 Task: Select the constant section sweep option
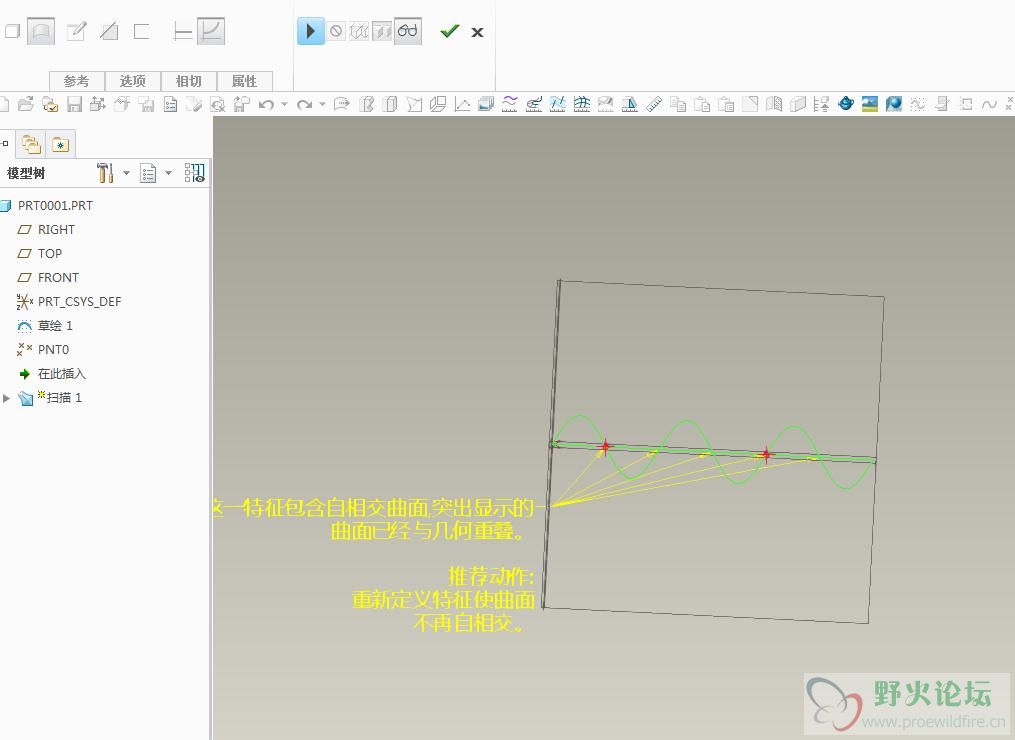[183, 31]
